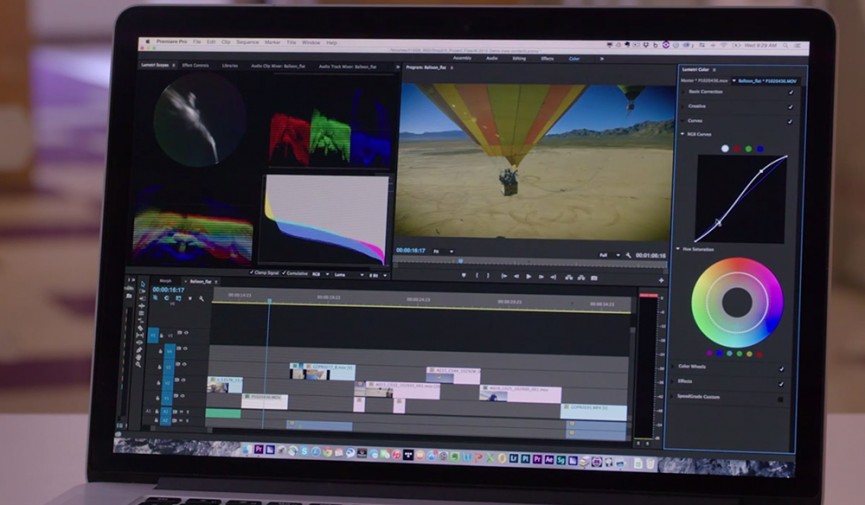Screen dimensions: 865x505
Task: Switch to the Libraries panel tab
Action: tap(230, 66)
